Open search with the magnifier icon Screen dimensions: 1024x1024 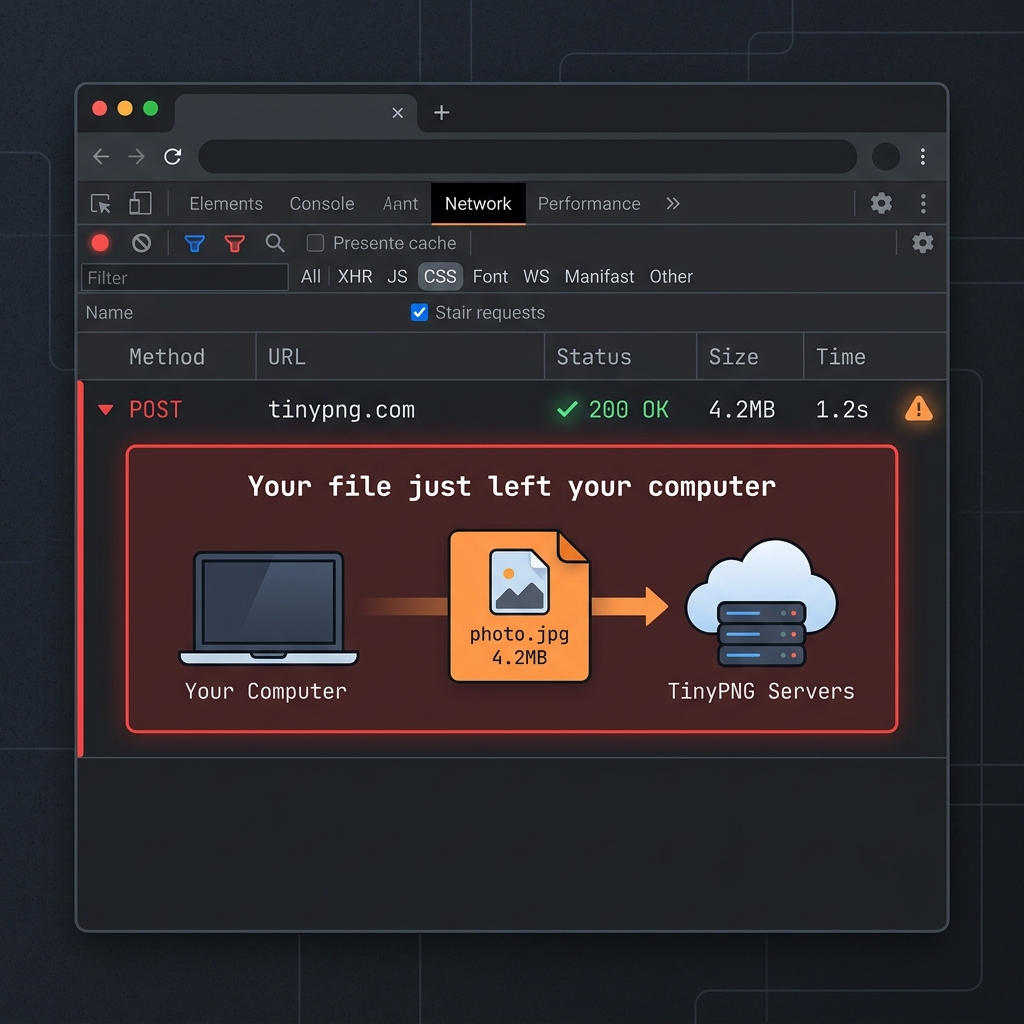tap(275, 243)
